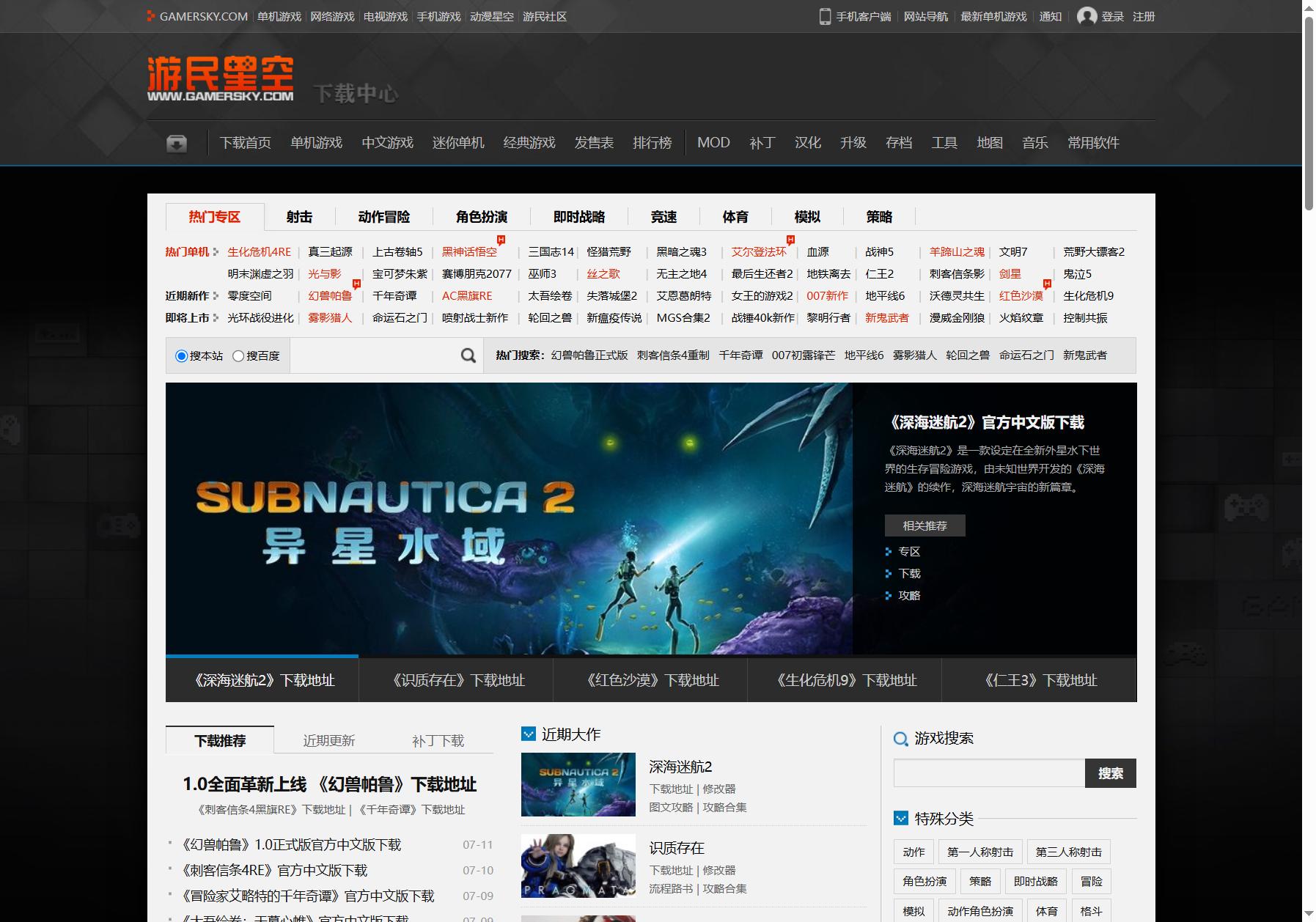This screenshot has width=1316, height=922.
Task: Select the 搜百度 radio button
Action: point(238,356)
